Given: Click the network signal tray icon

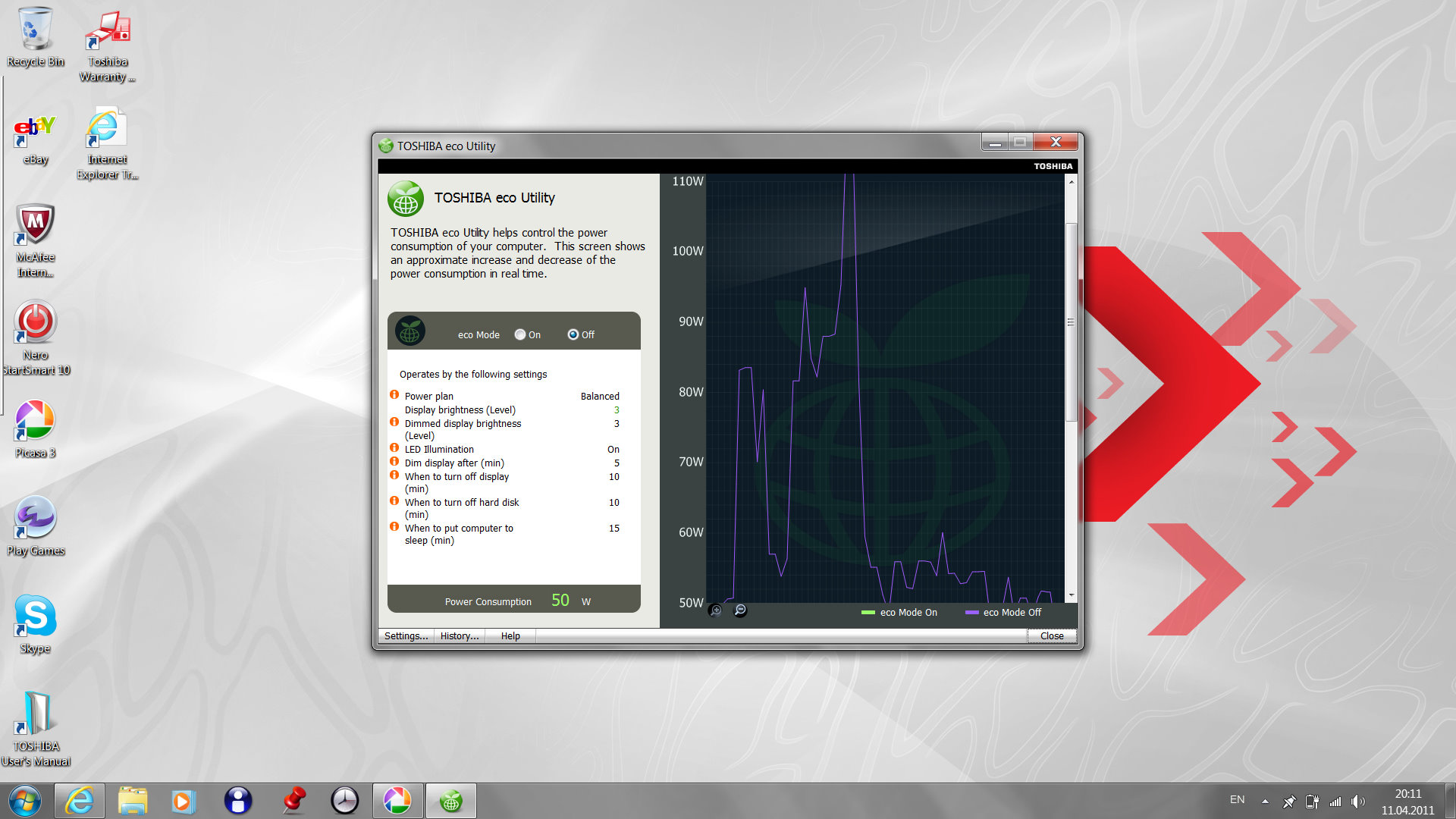Looking at the screenshot, I should pyautogui.click(x=1335, y=802).
